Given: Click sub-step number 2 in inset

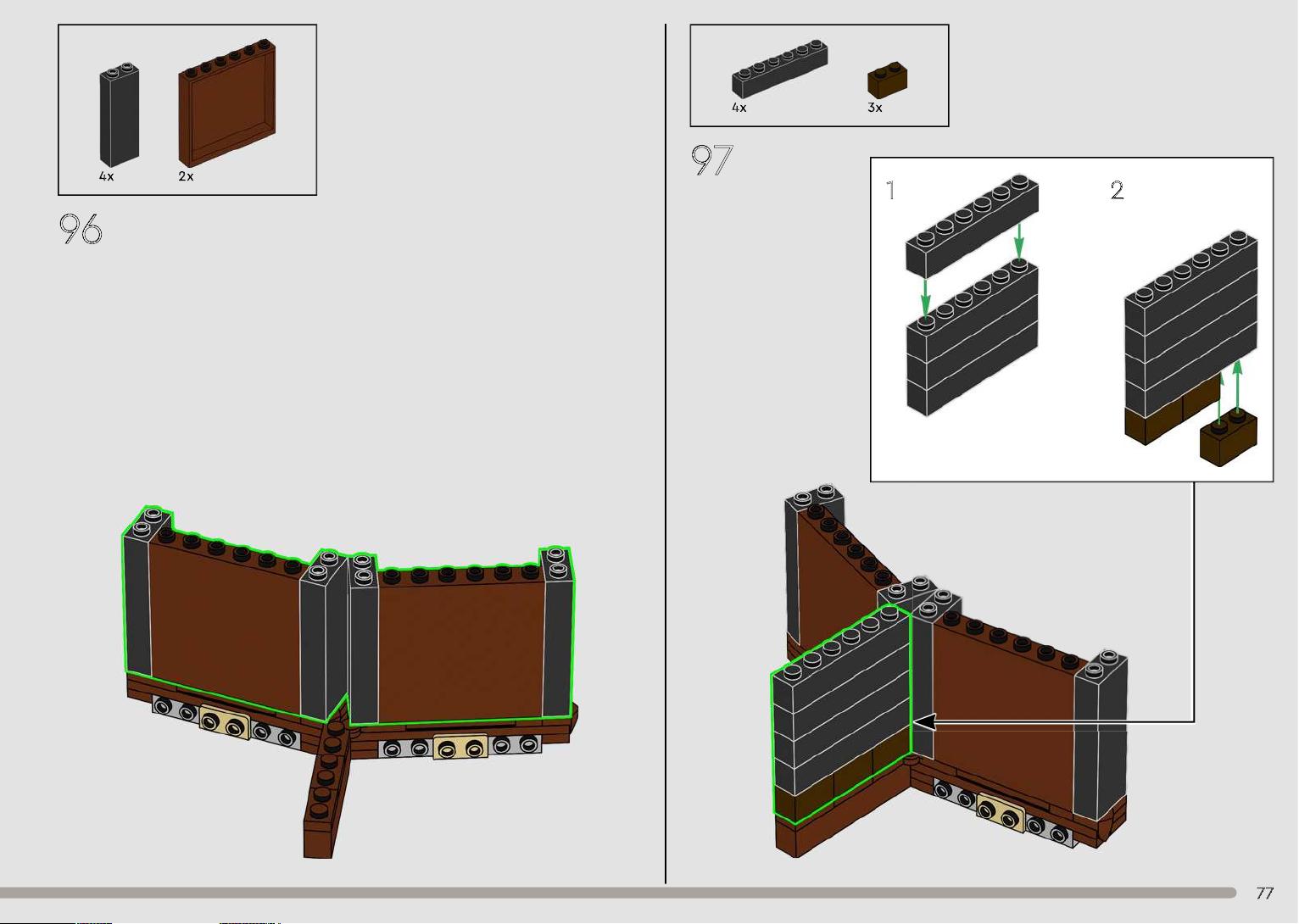Looking at the screenshot, I should pyautogui.click(x=1118, y=191).
